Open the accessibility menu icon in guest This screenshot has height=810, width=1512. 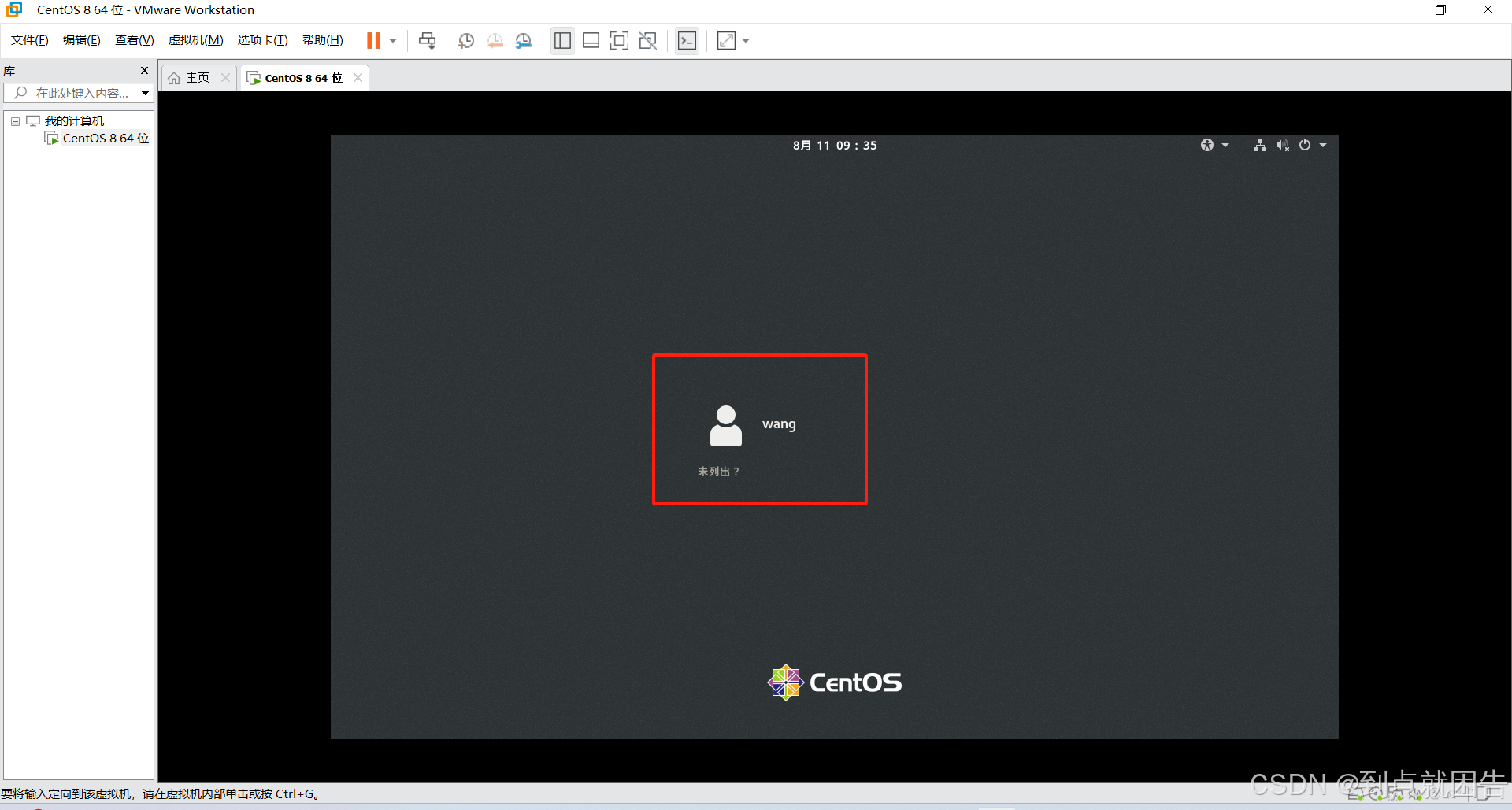point(1207,145)
